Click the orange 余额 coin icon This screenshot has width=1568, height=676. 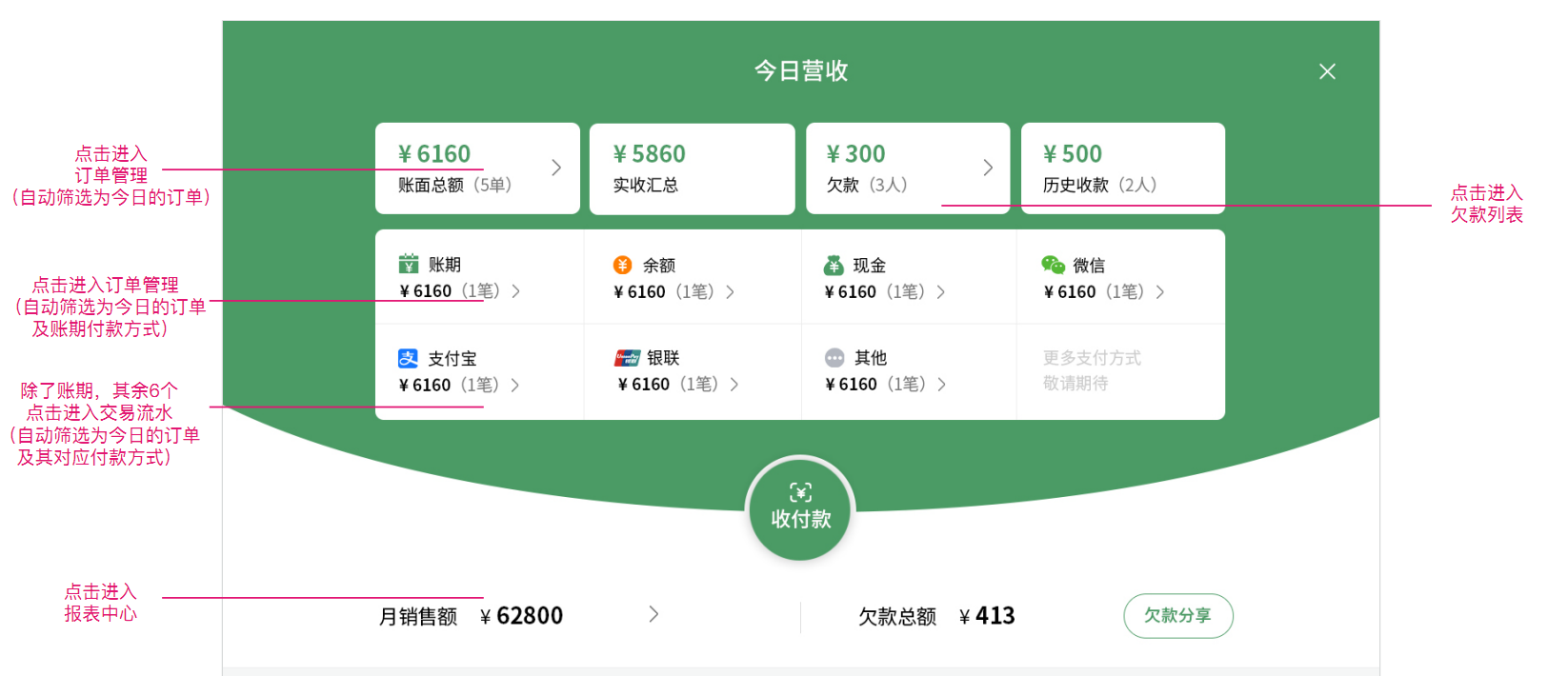[x=622, y=265]
